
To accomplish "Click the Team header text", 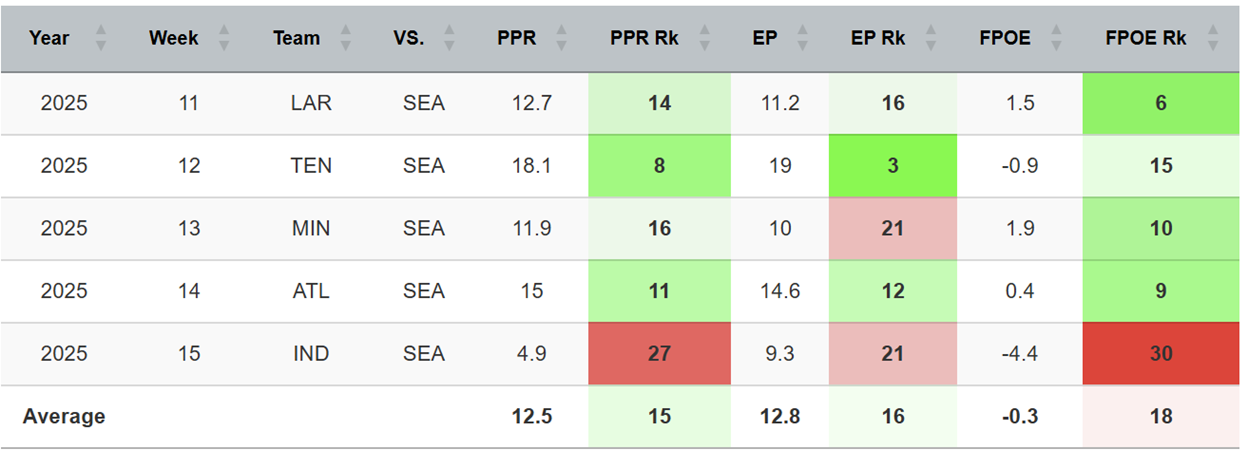I will coord(296,39).
